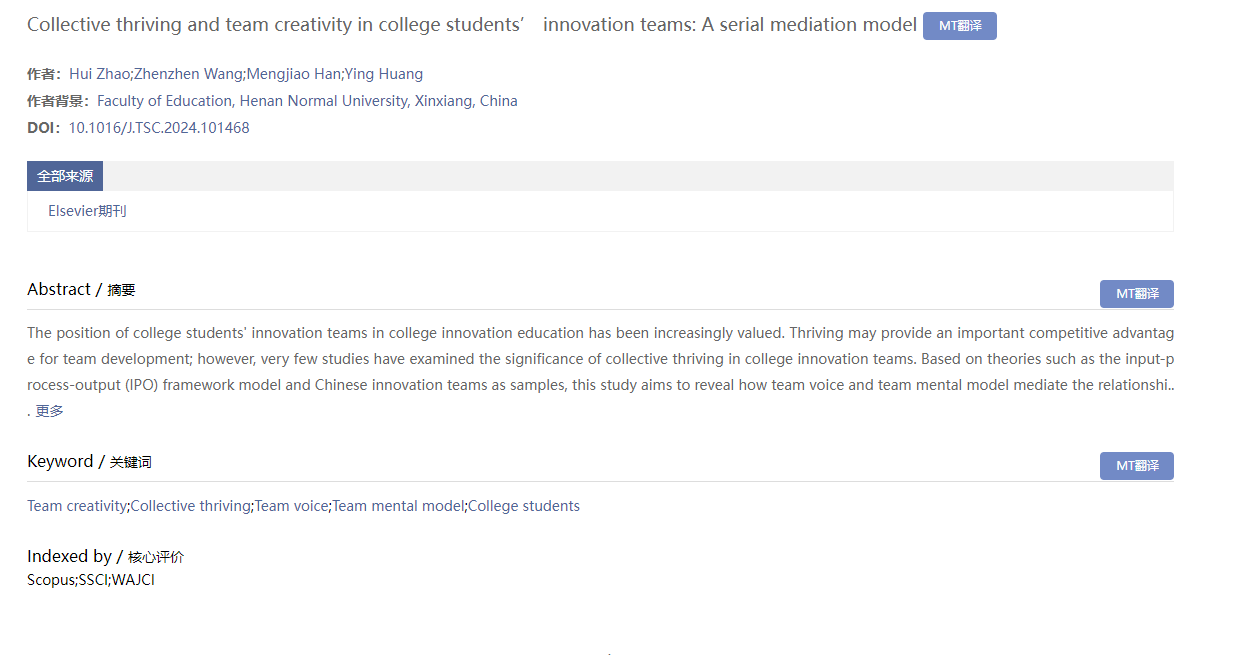Image resolution: width=1240 pixels, height=655 pixels.
Task: Click the Henan Normal University affiliation
Action: pos(307,101)
